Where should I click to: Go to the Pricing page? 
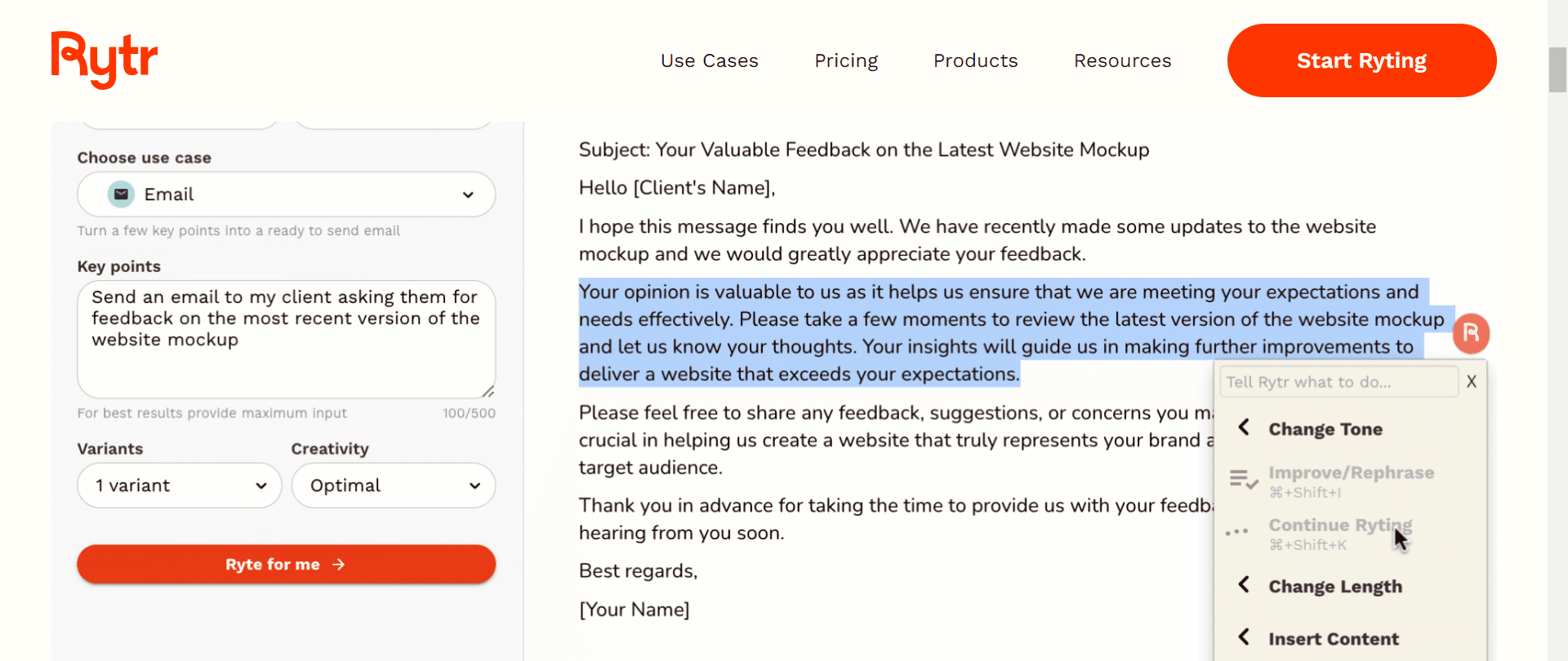[846, 60]
